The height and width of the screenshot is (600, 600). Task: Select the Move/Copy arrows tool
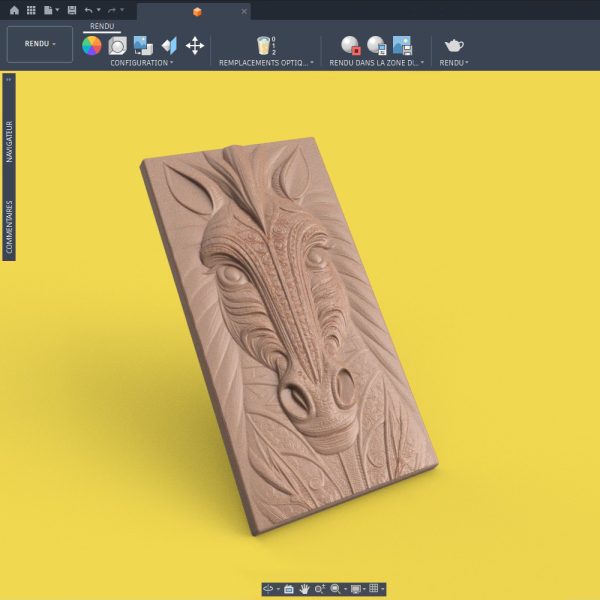(195, 46)
